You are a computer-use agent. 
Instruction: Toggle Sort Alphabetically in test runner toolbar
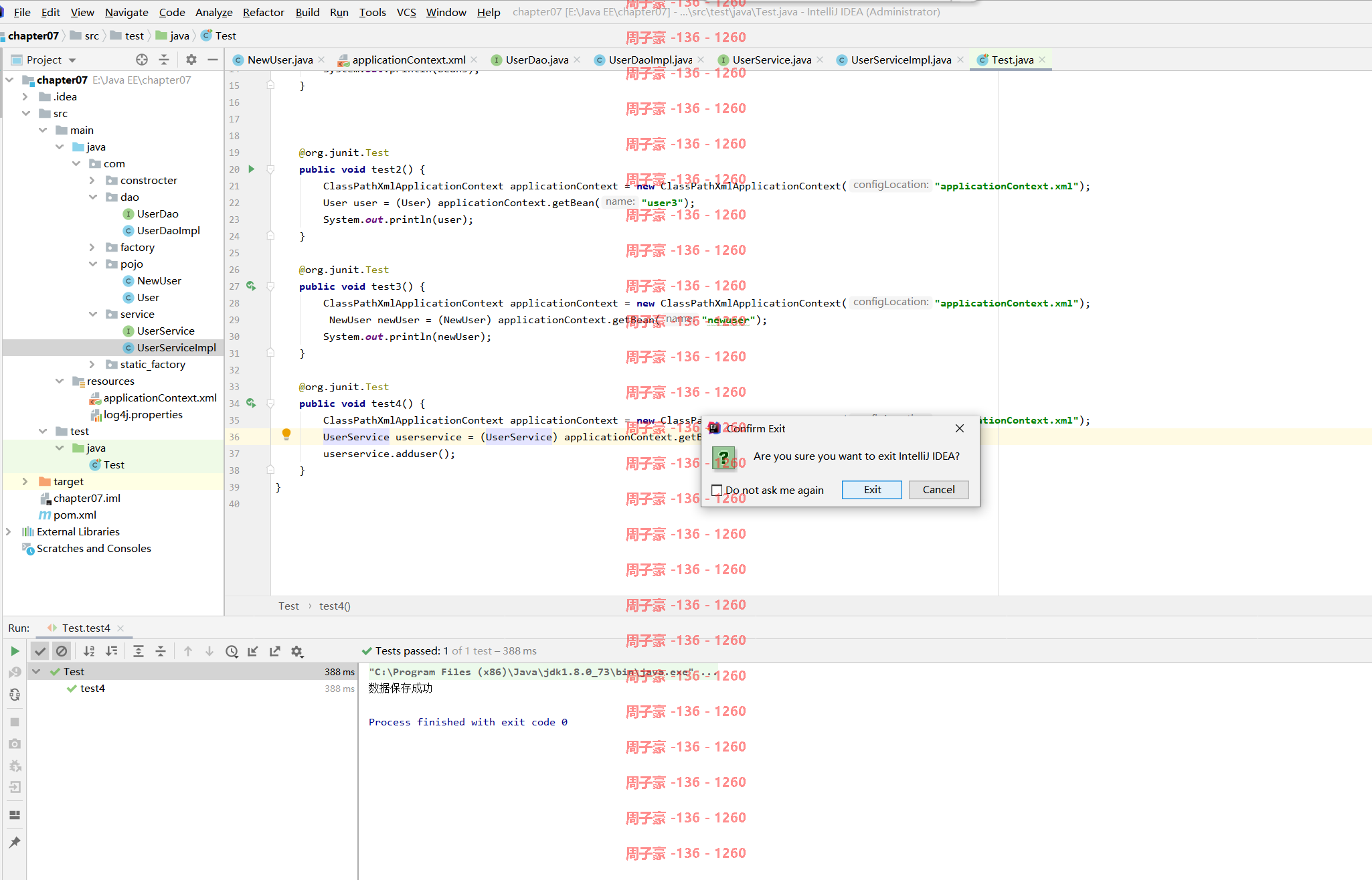[x=89, y=651]
